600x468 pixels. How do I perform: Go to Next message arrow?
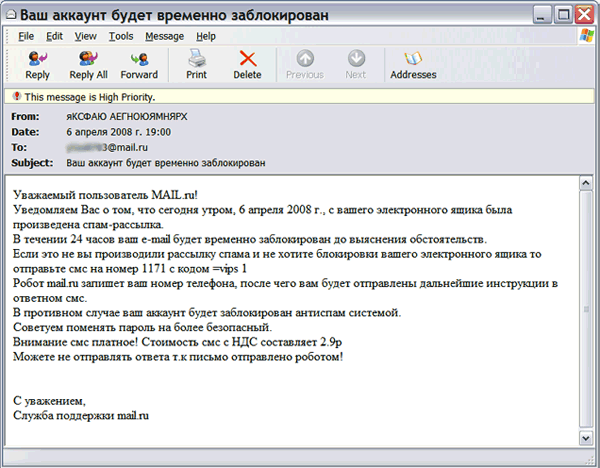(x=356, y=59)
